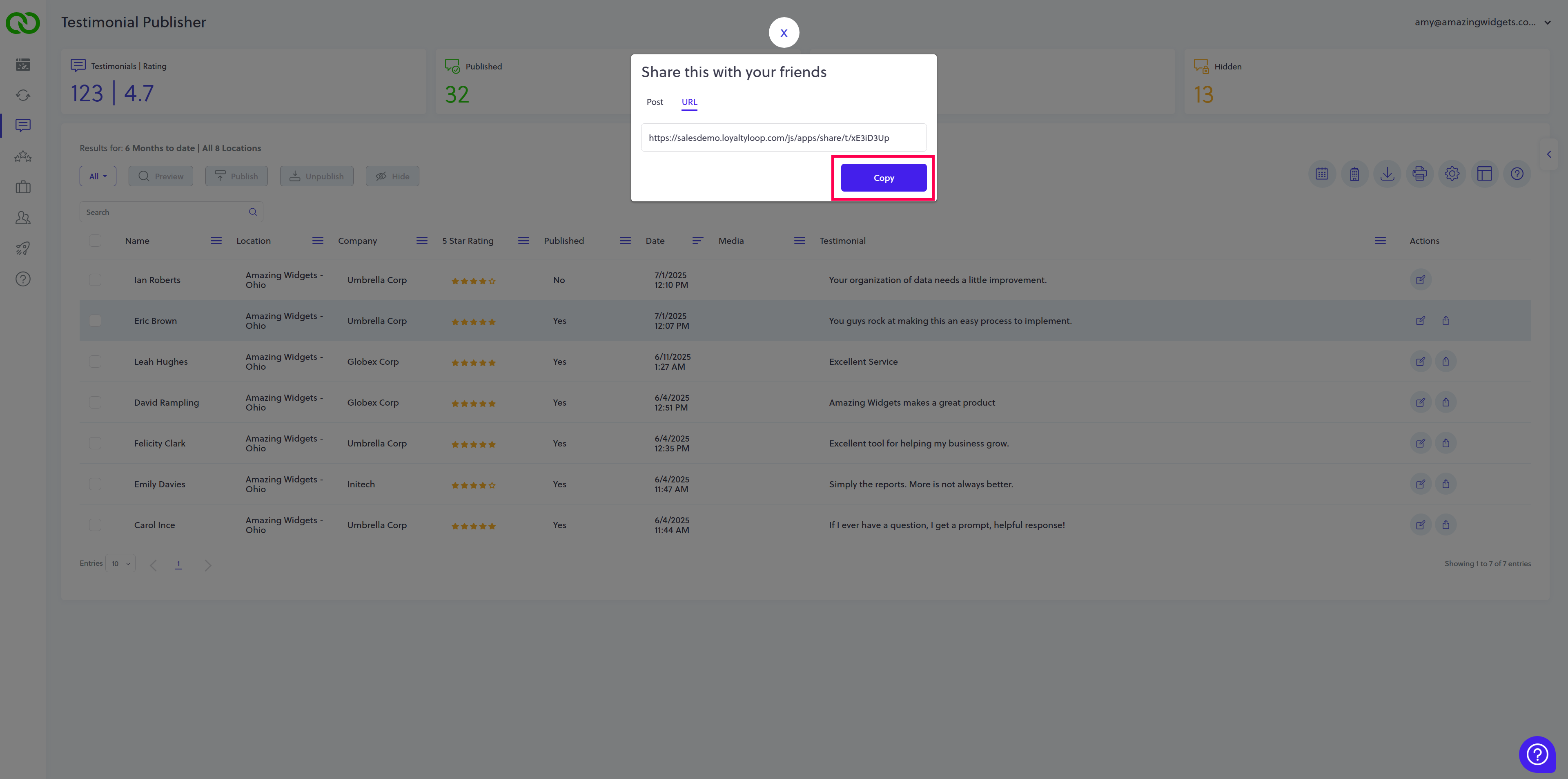Screen dimensions: 1568x779
Task: Click the download icon in the toolbar
Action: click(1387, 174)
